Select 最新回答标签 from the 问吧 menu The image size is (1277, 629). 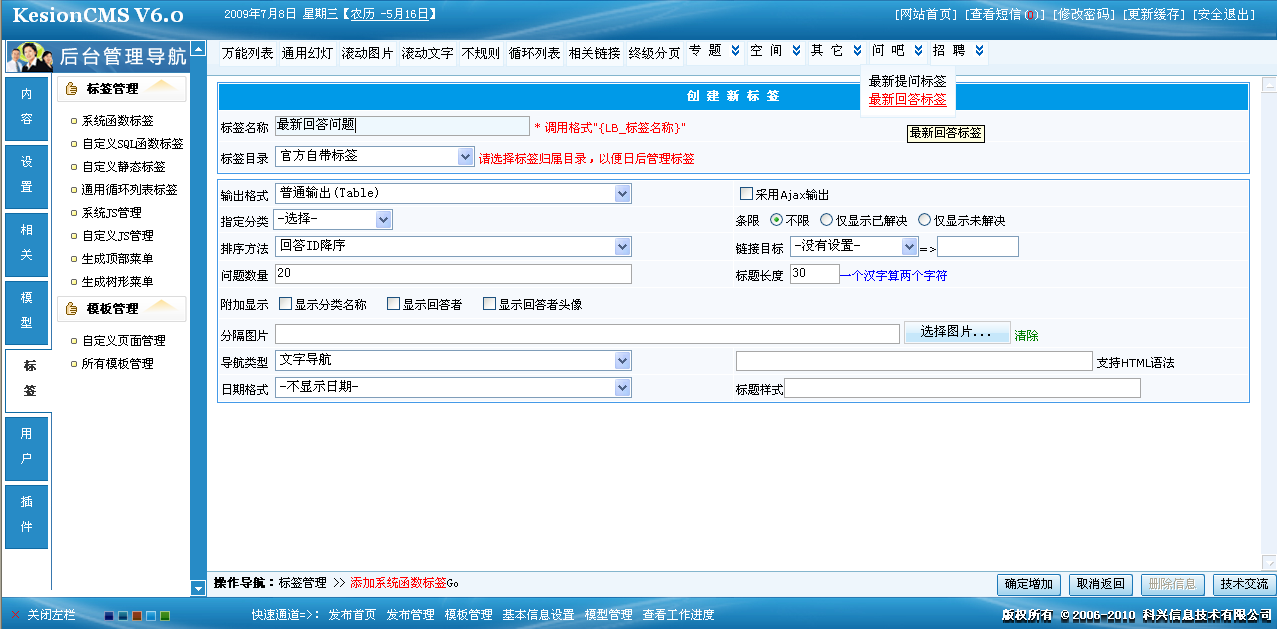(x=909, y=100)
